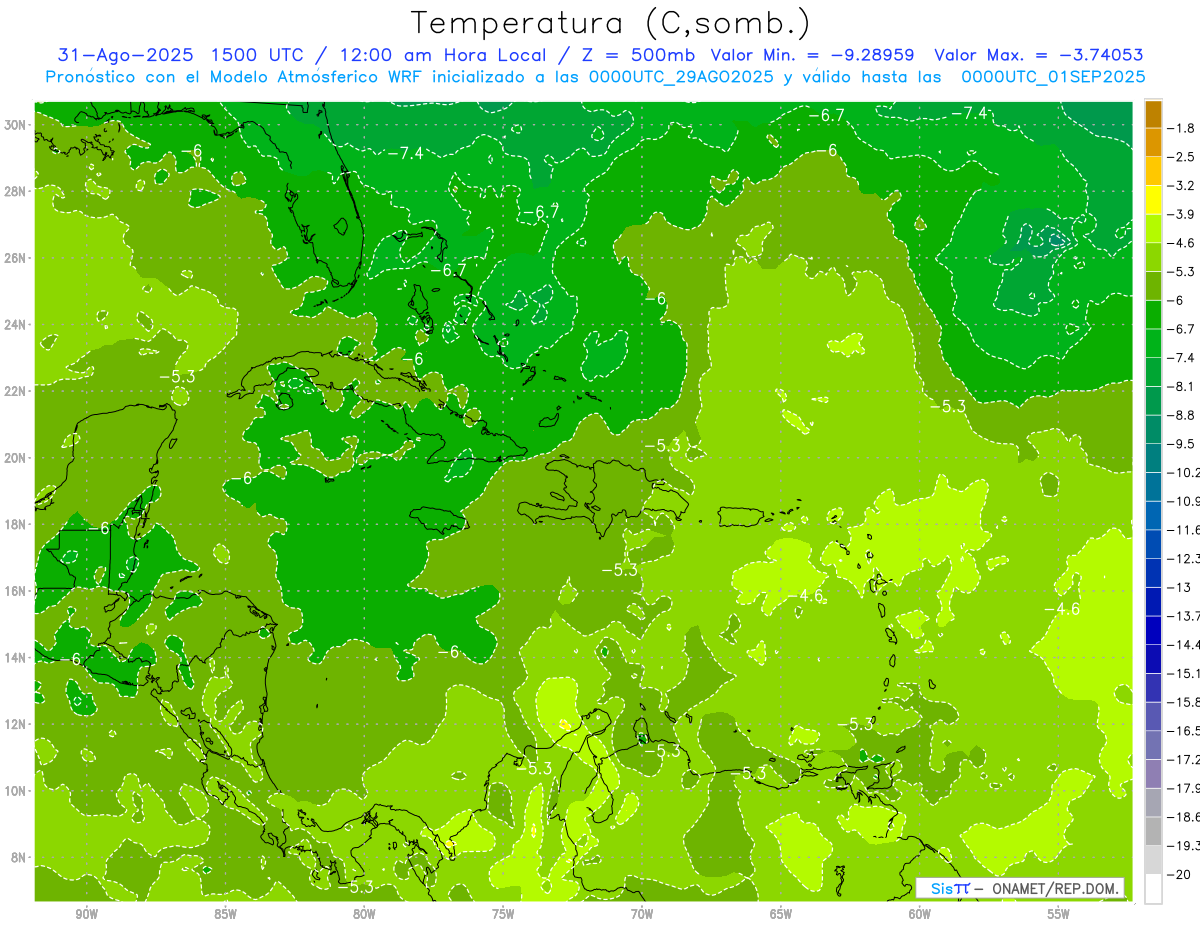Image resolution: width=1200 pixels, height=927 pixels.
Task: Click the 70W longitude axis label
Action: click(x=642, y=915)
